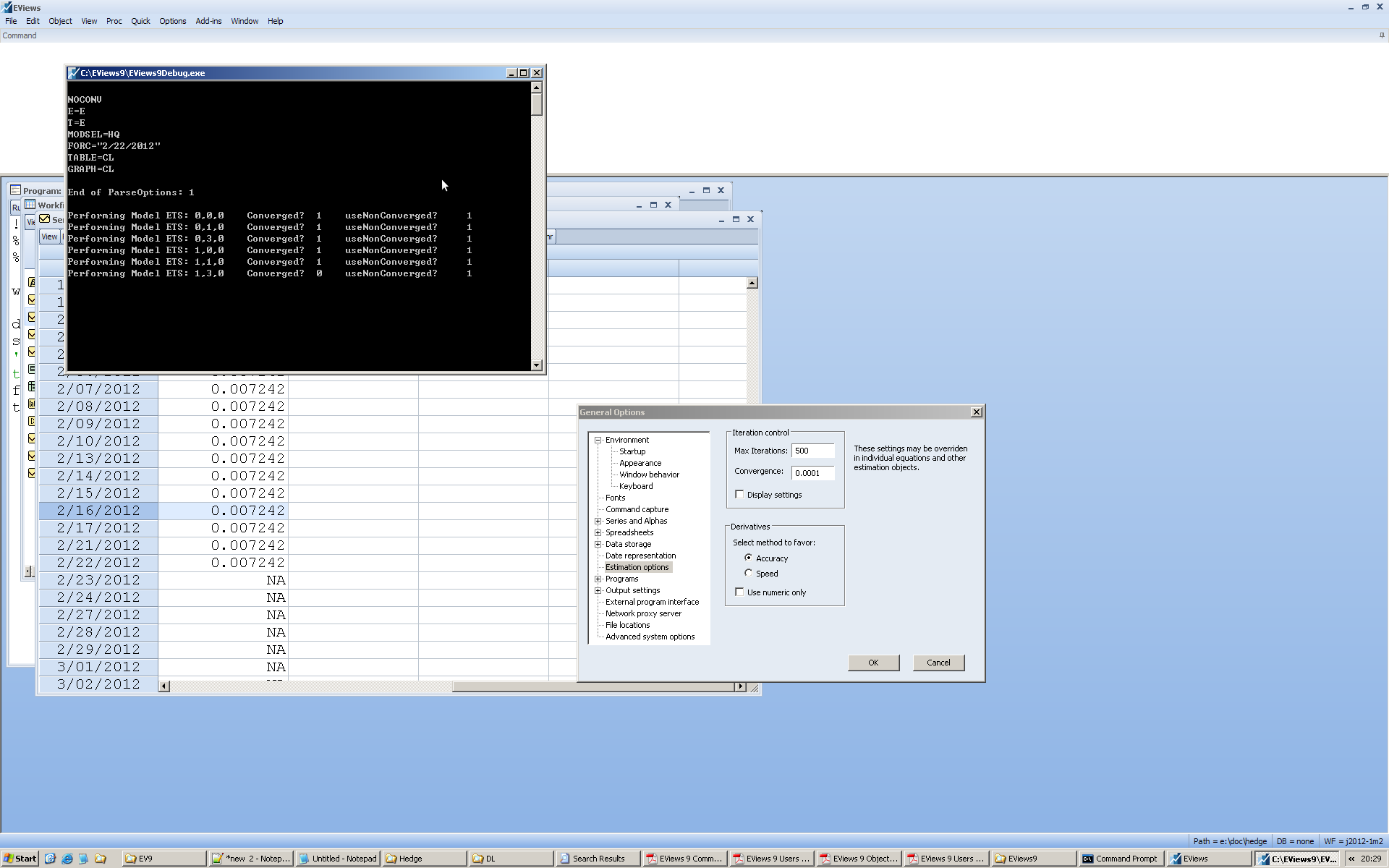Click the Program window document icon

[x=15, y=190]
